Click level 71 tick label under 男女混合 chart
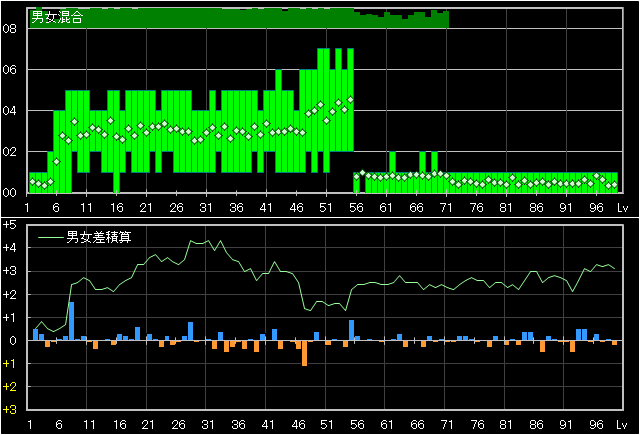This screenshot has width=640, height=435. 446,208
